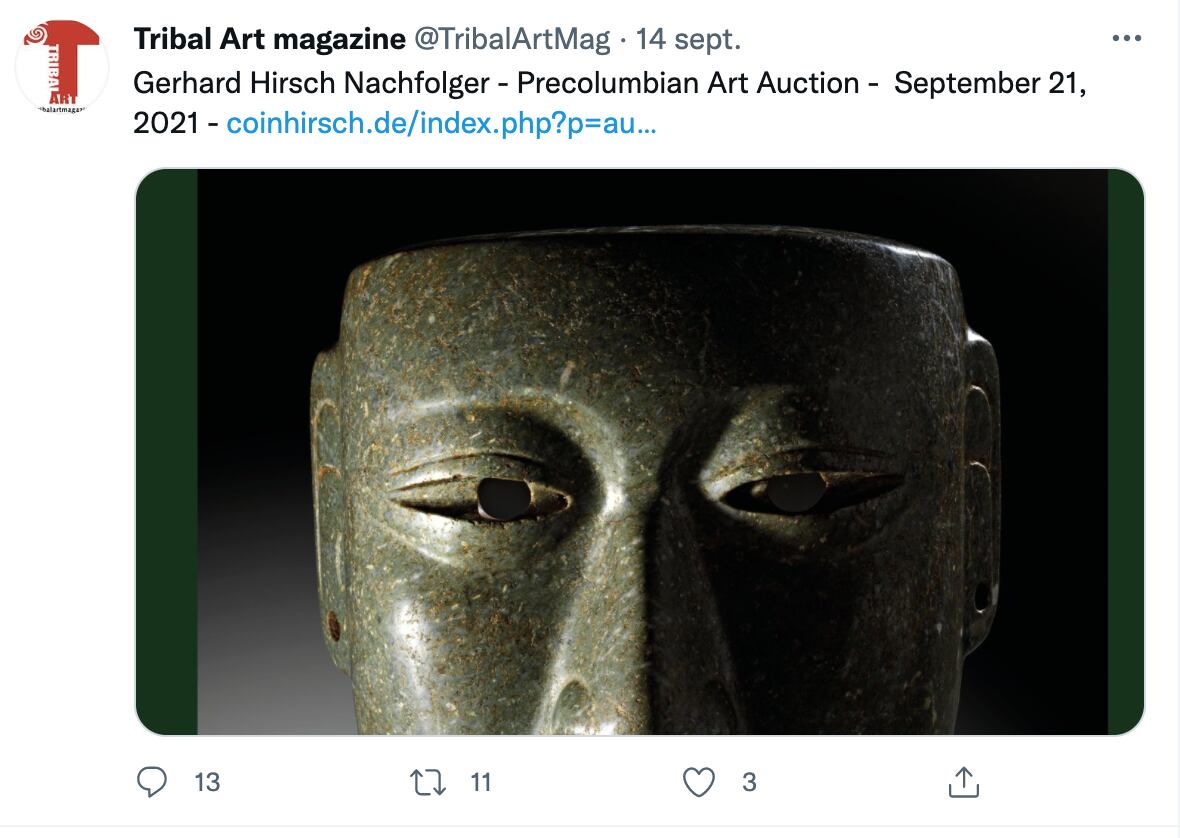Click the Gerhard Hirsch Nachfolger tweet text
The image size is (1180, 838).
click(500, 83)
